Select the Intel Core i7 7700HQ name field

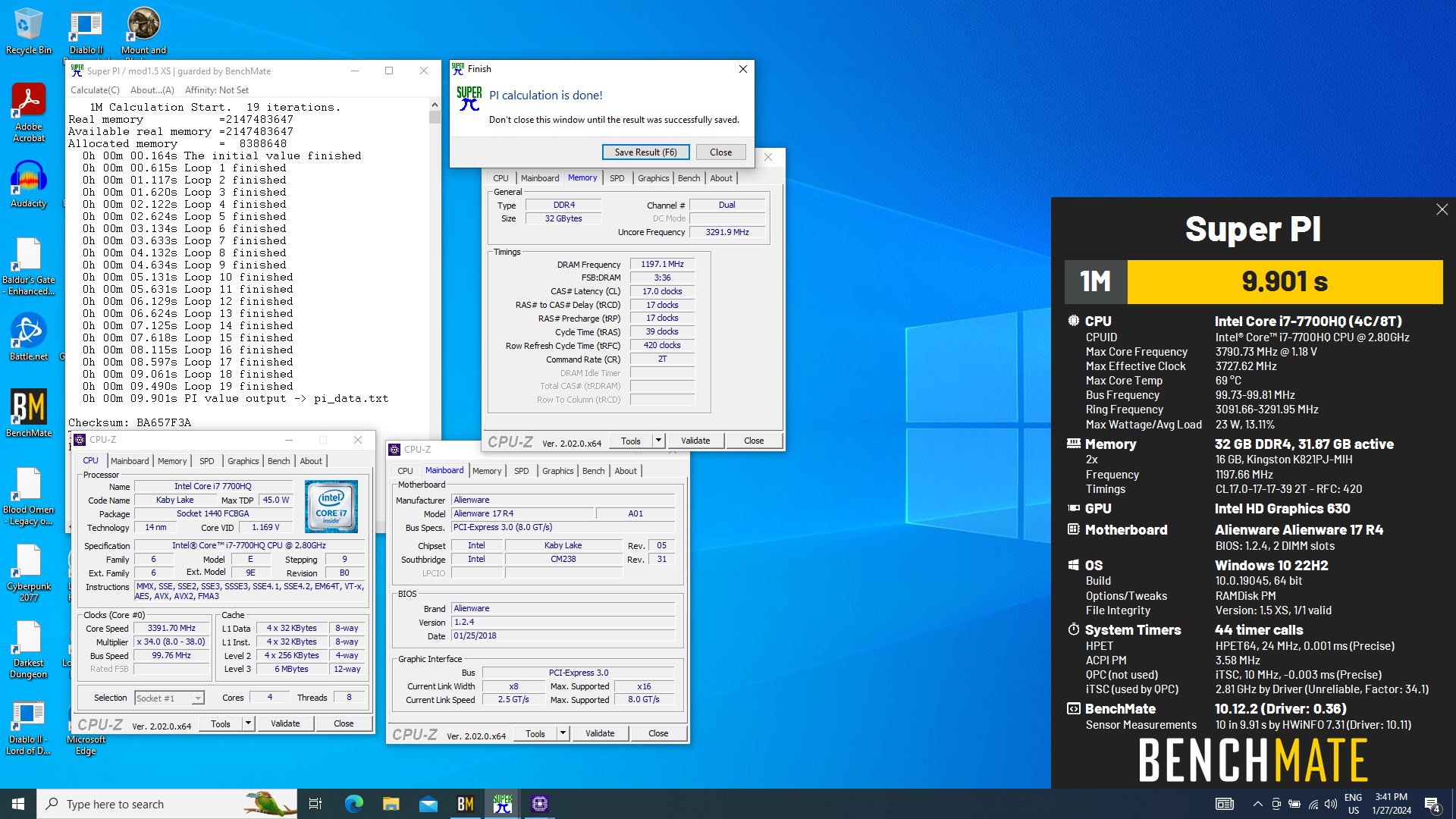pyautogui.click(x=212, y=487)
